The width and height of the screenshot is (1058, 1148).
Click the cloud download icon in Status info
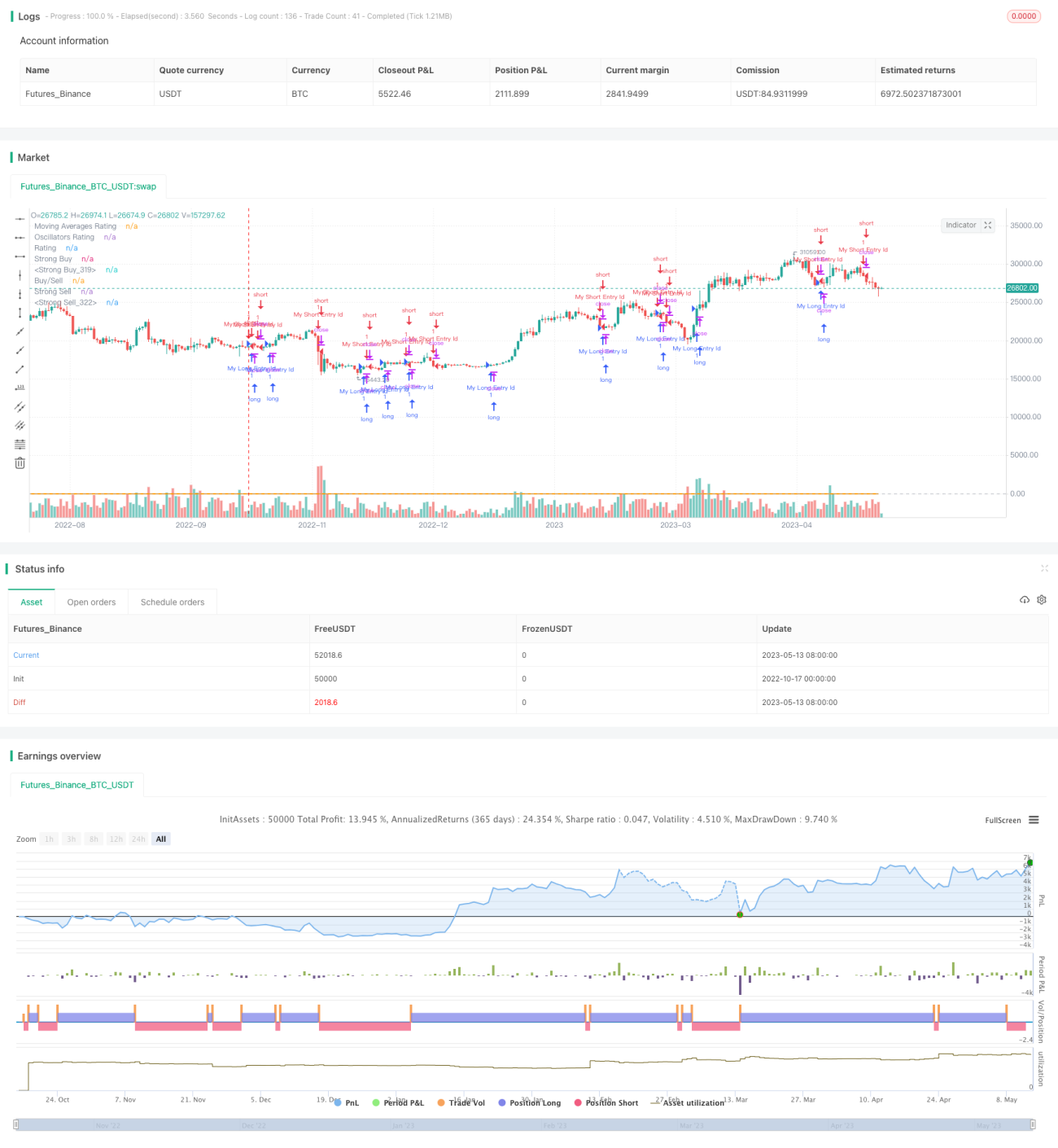pos(1025,600)
